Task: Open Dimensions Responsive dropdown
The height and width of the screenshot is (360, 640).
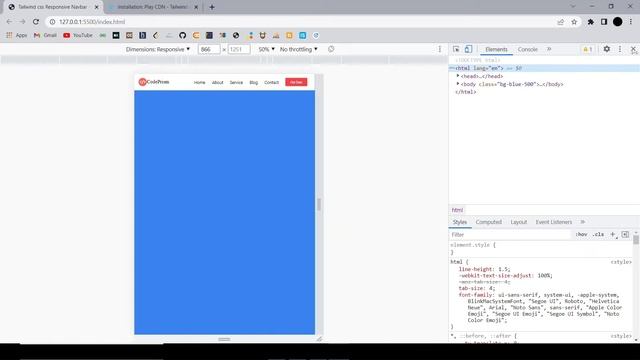Action: (158, 49)
